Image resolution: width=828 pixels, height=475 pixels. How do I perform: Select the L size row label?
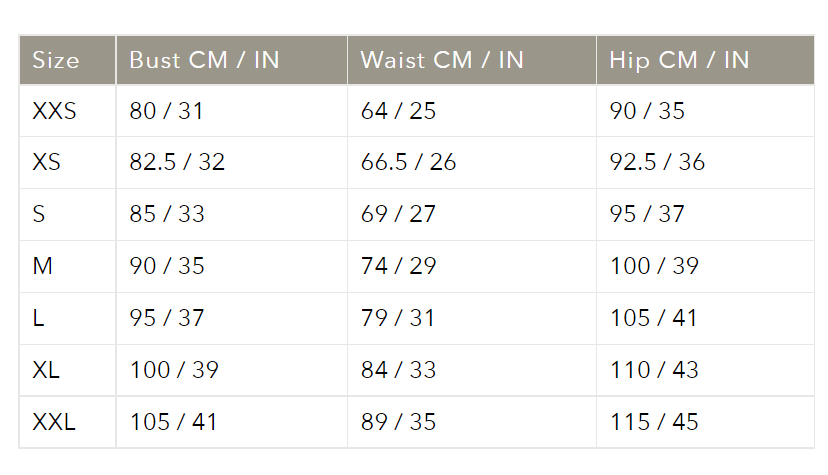pos(38,318)
